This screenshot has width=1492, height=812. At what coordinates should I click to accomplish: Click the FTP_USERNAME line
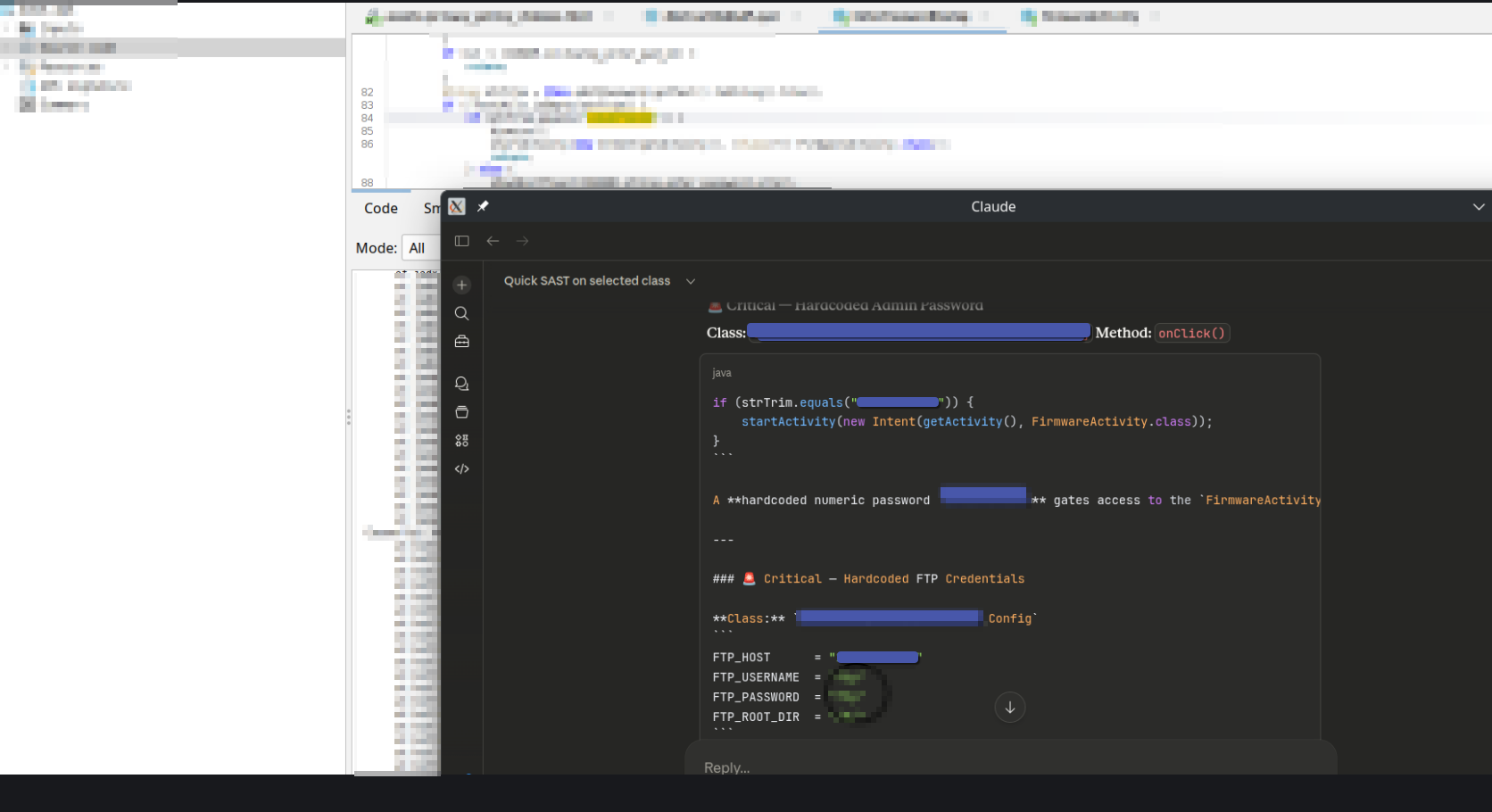click(x=790, y=677)
